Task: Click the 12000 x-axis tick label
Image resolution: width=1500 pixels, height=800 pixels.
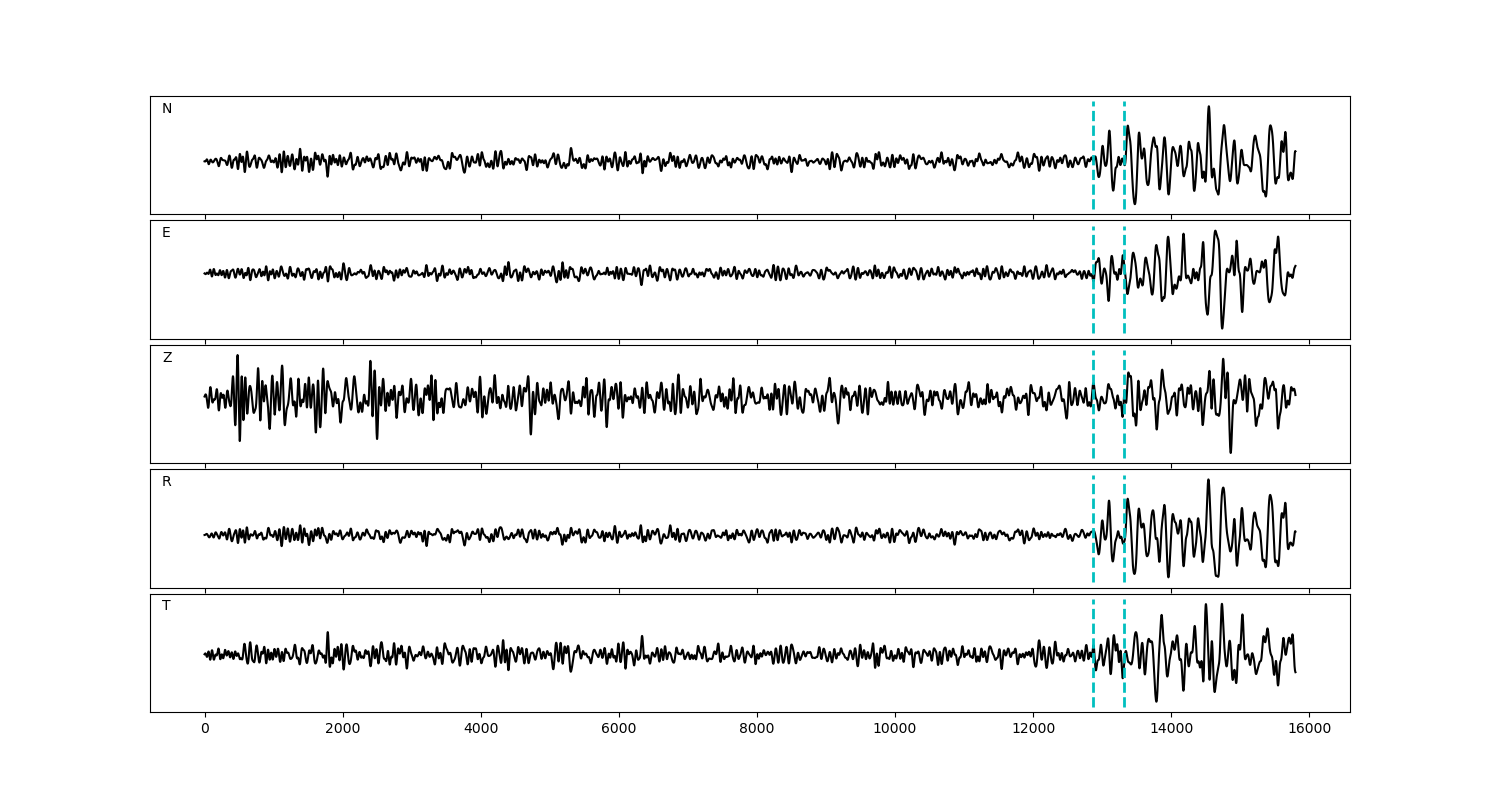Action: (x=1033, y=730)
